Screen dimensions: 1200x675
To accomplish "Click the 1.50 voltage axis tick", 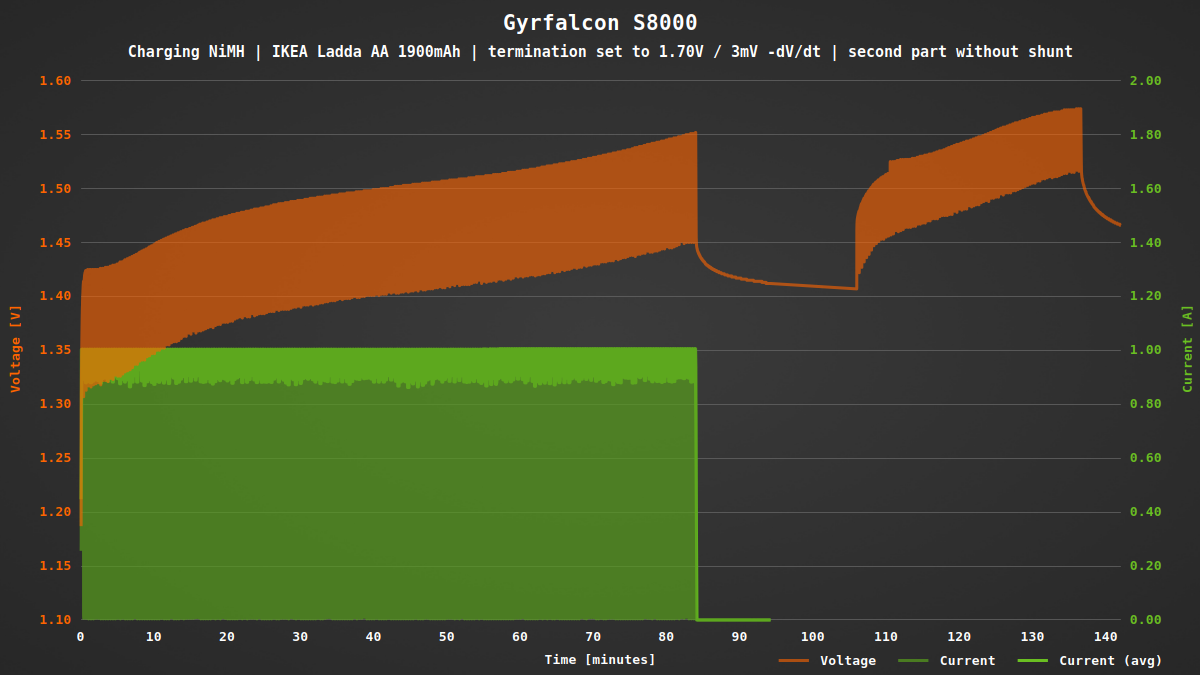I will tap(56, 189).
